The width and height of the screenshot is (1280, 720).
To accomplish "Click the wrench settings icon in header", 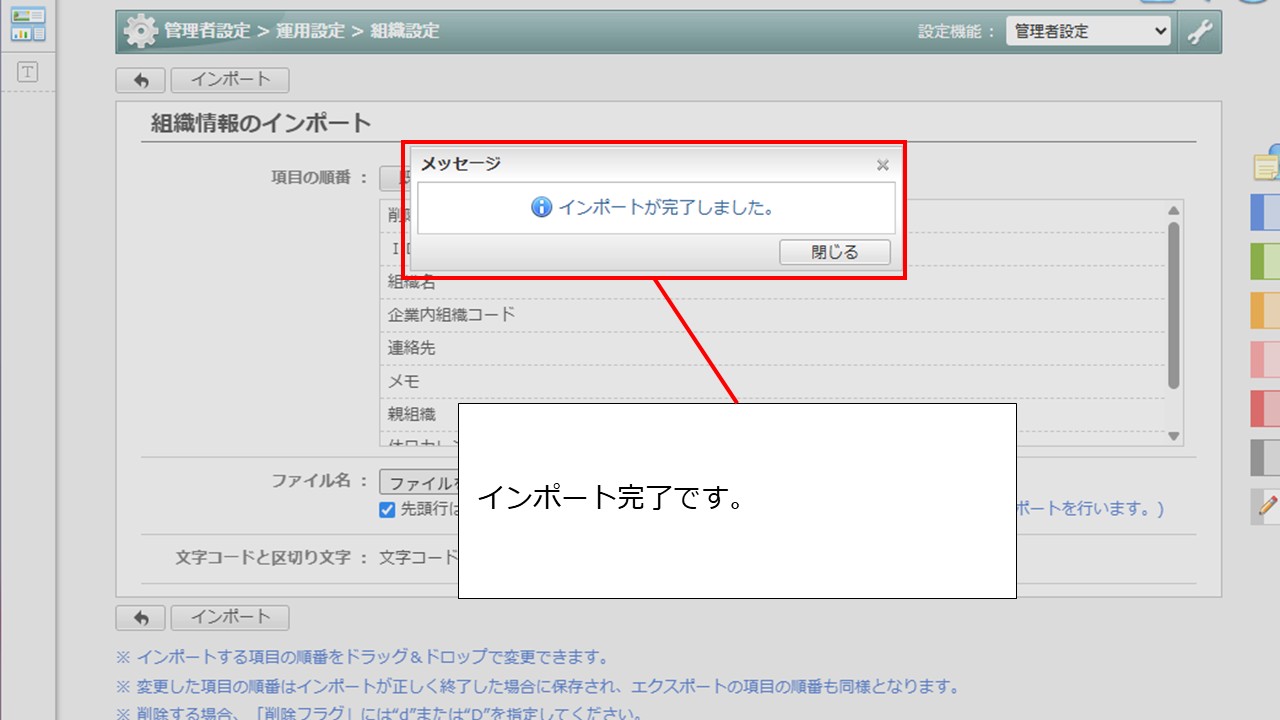I will (1199, 32).
